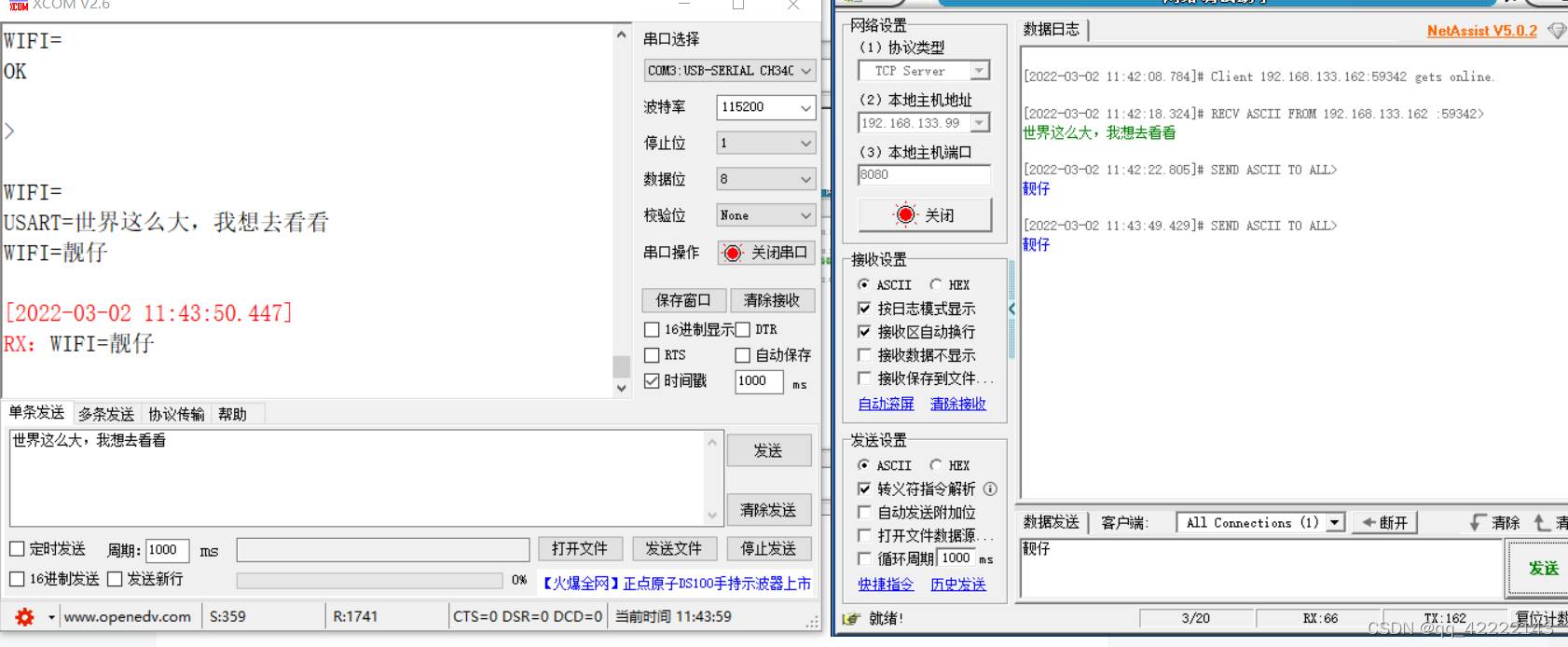This screenshot has height=647, width=1568.
Task: Enable 接收数据不显示 checkbox
Action: pos(864,355)
